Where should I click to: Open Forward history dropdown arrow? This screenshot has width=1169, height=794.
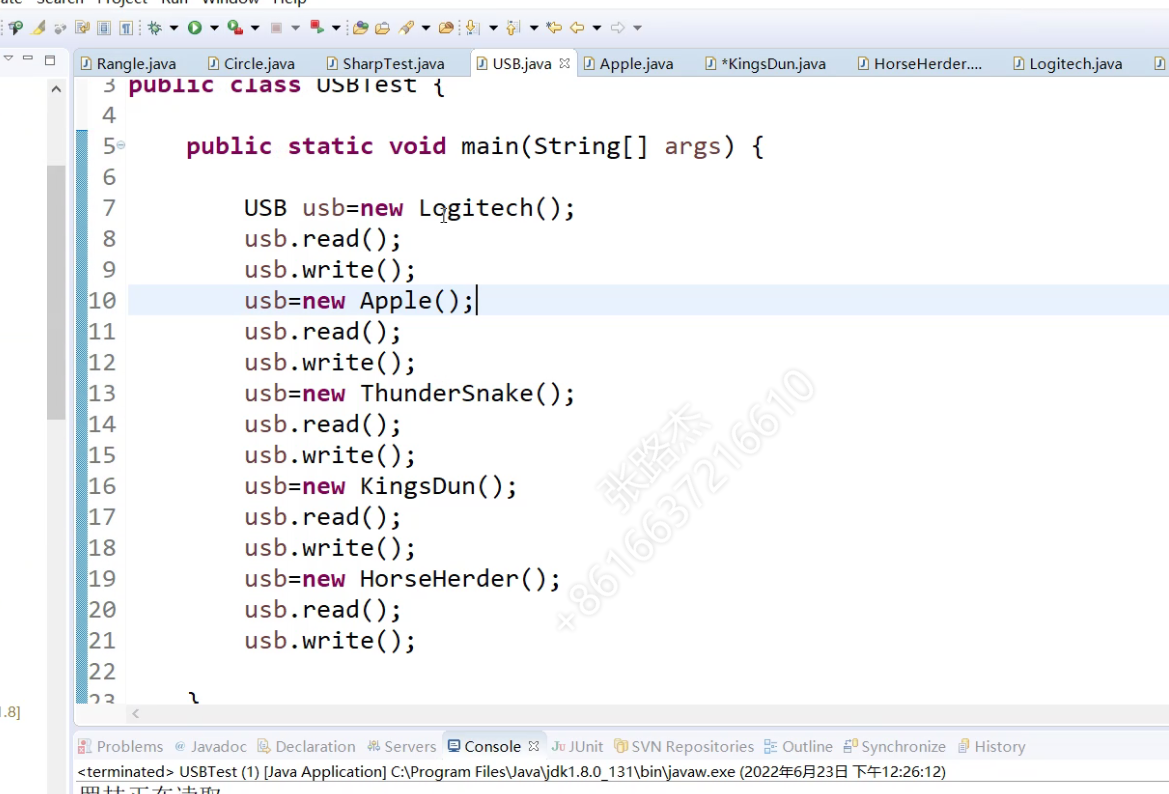[x=637, y=28]
